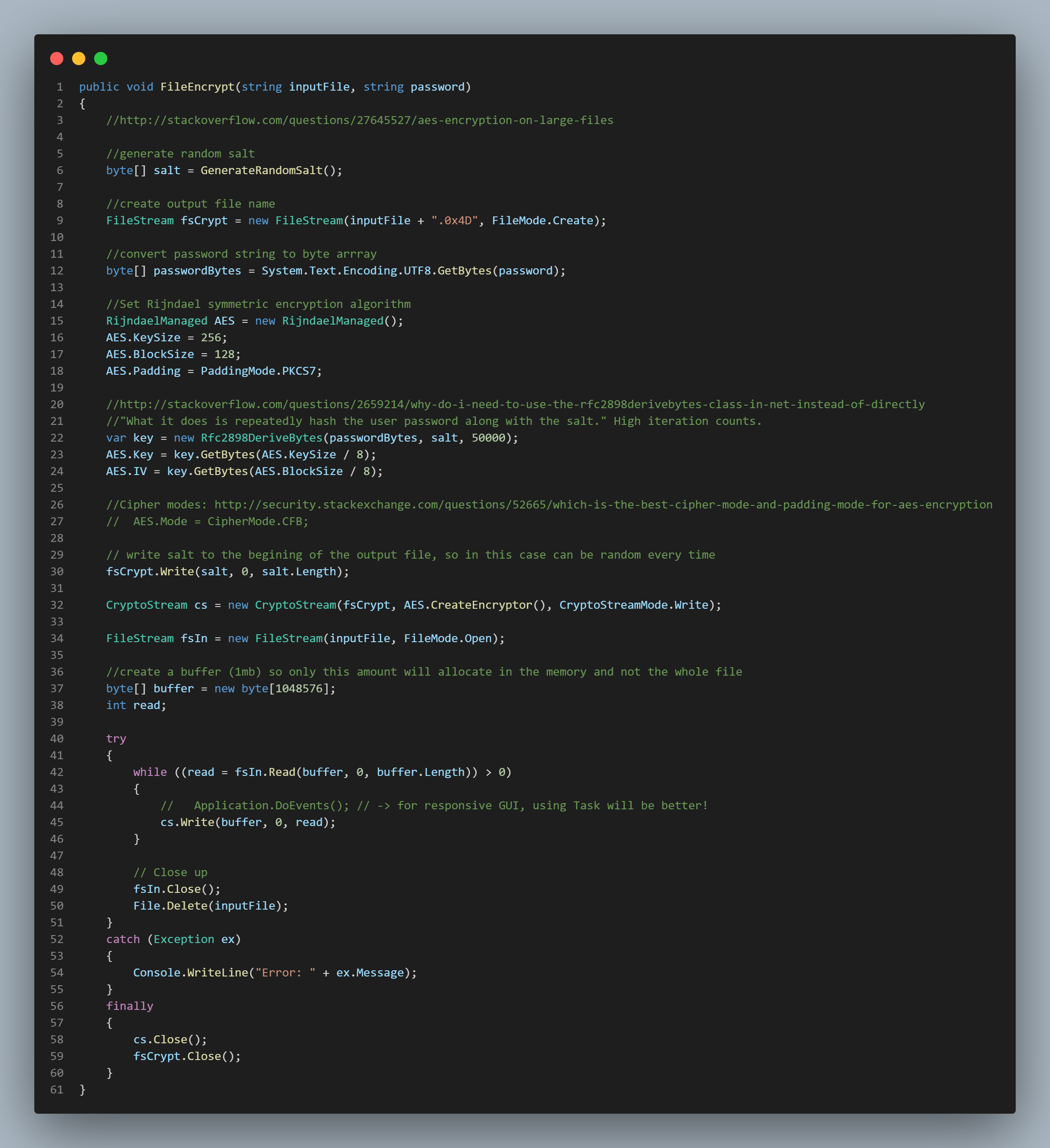
Task: Click line number 22
Action: click(57, 438)
